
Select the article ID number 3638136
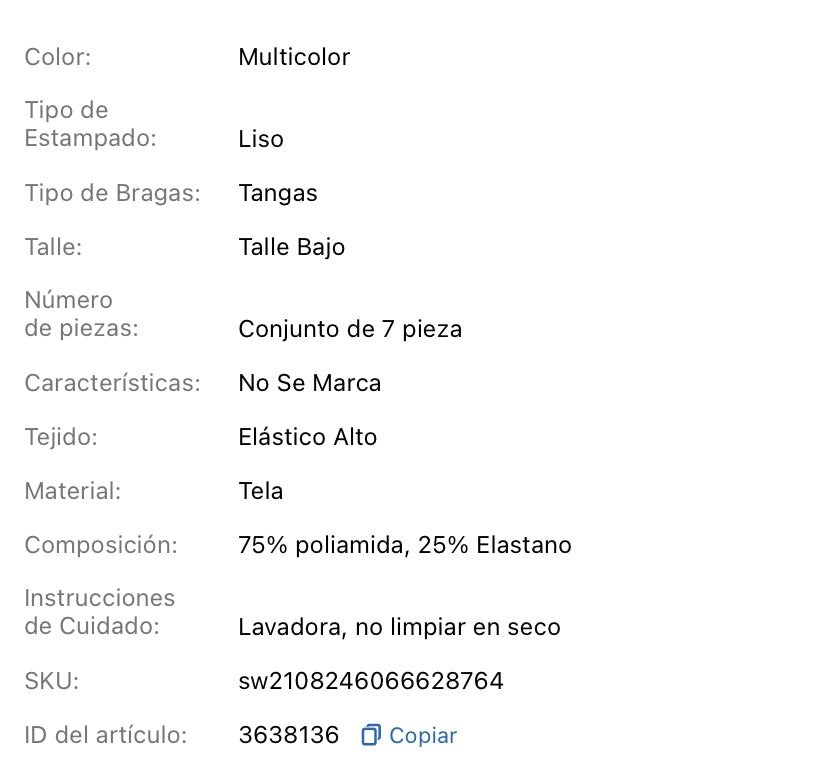point(289,734)
